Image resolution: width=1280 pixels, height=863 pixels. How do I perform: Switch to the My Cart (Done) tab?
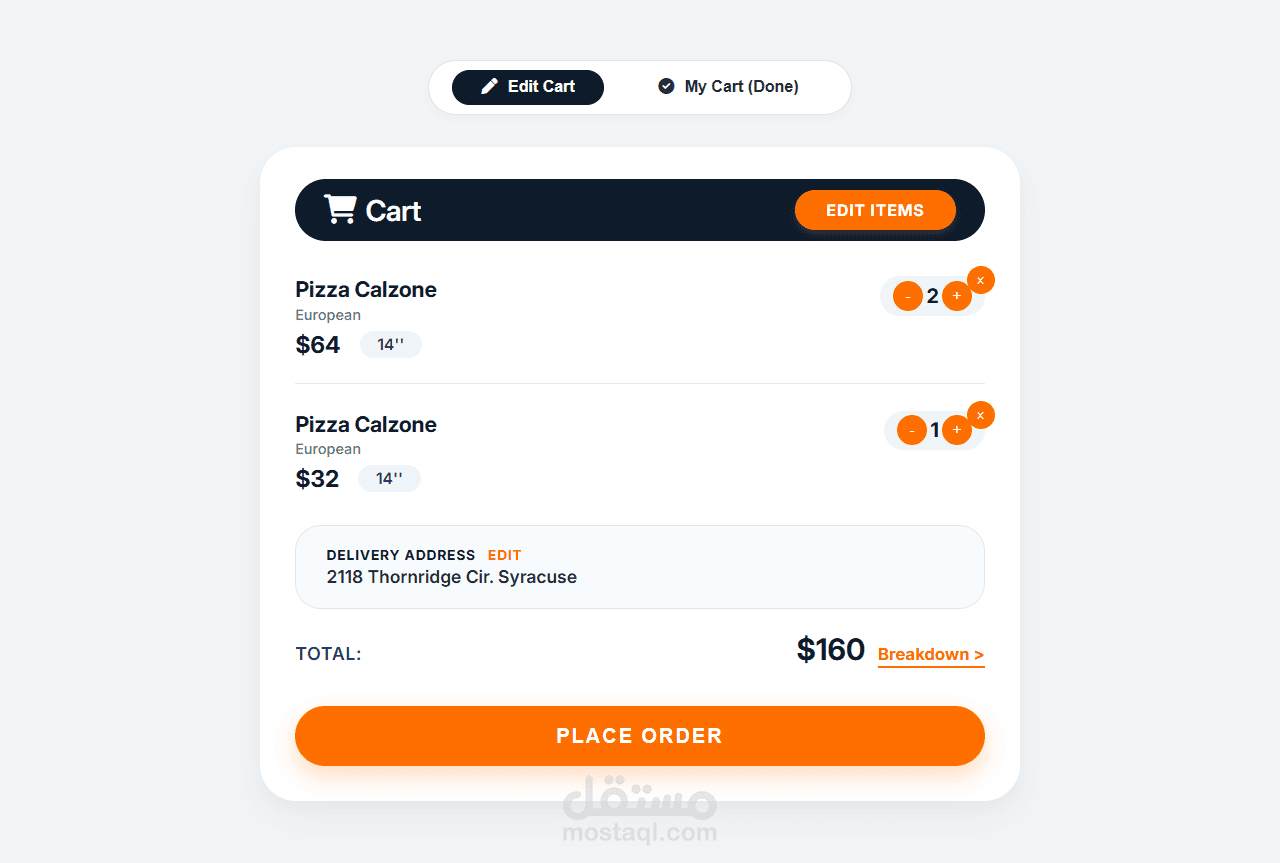click(x=741, y=87)
